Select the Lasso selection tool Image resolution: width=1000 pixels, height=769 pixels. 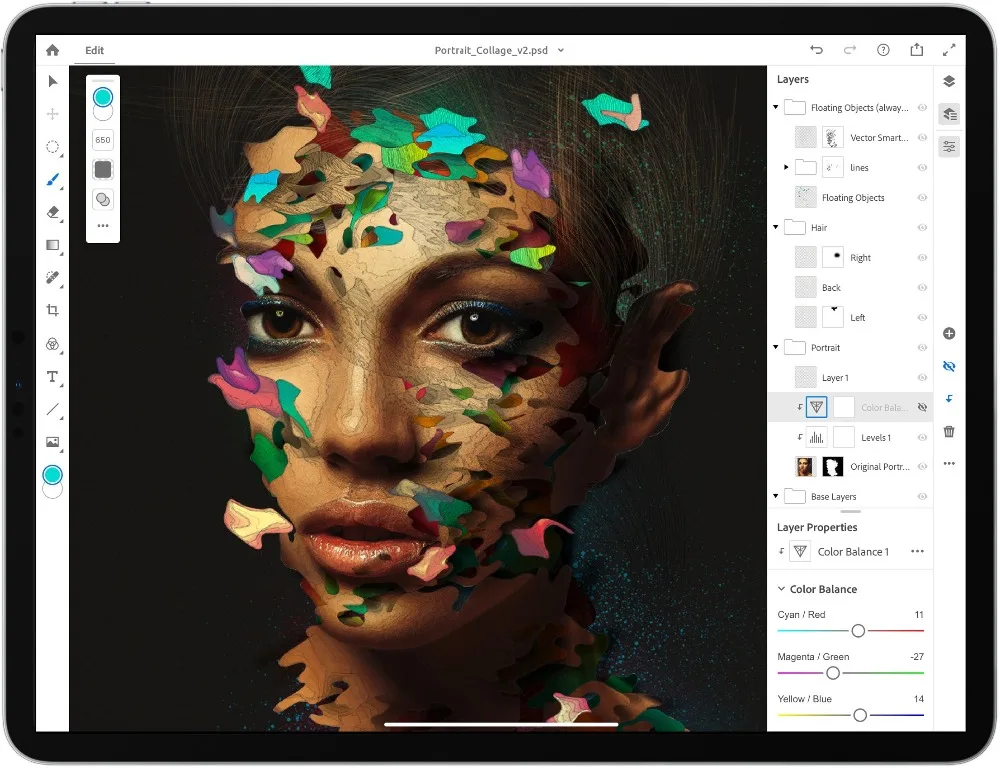53,147
